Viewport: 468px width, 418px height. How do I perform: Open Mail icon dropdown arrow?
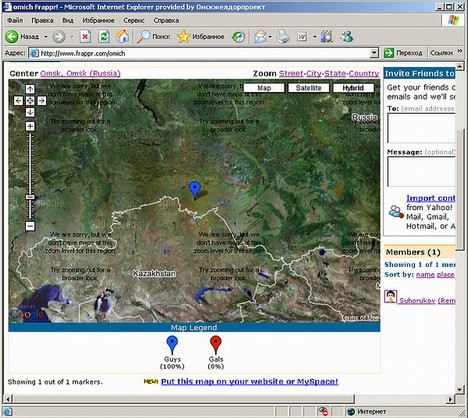point(270,37)
